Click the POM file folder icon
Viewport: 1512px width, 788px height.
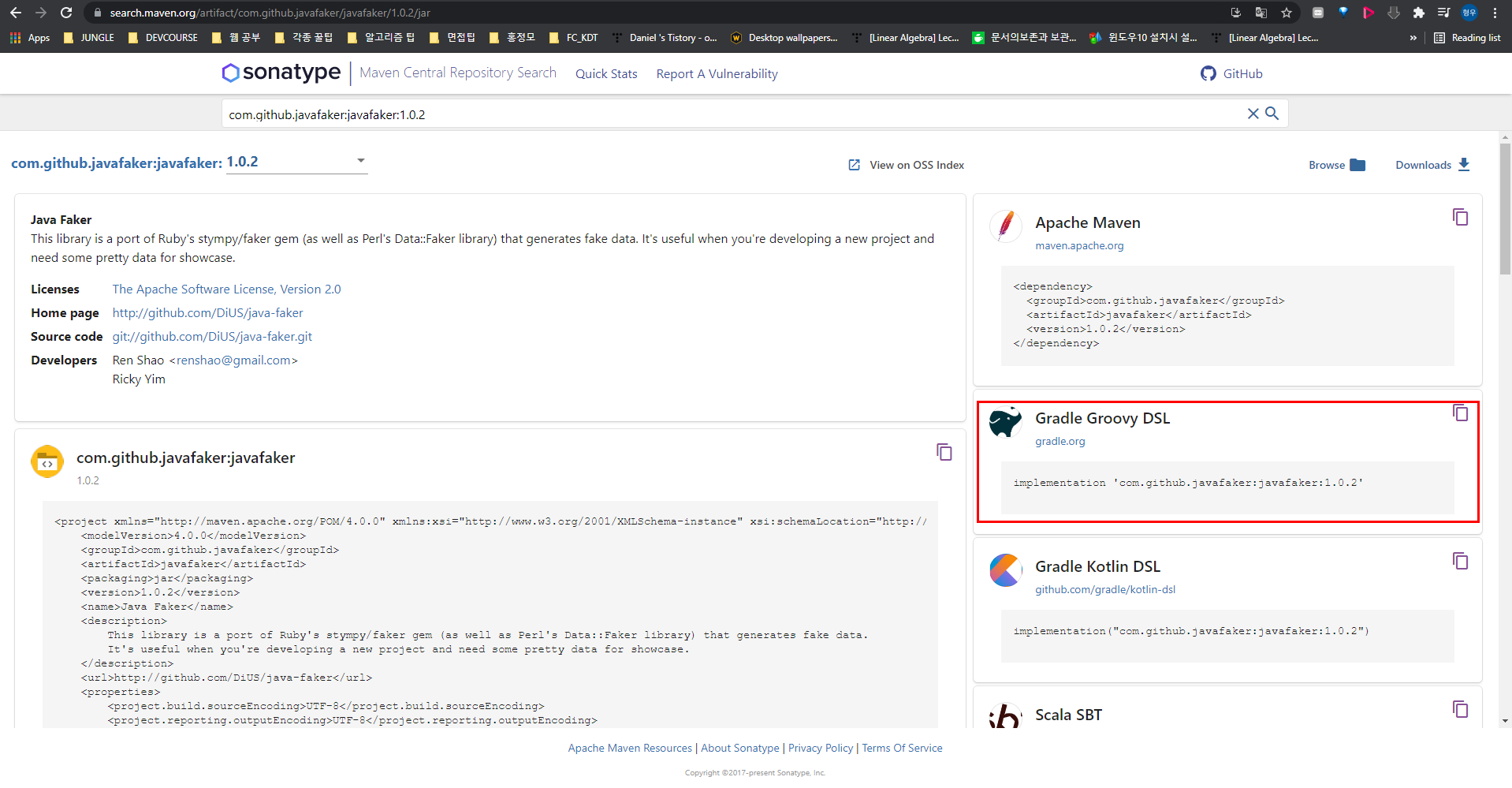47,461
